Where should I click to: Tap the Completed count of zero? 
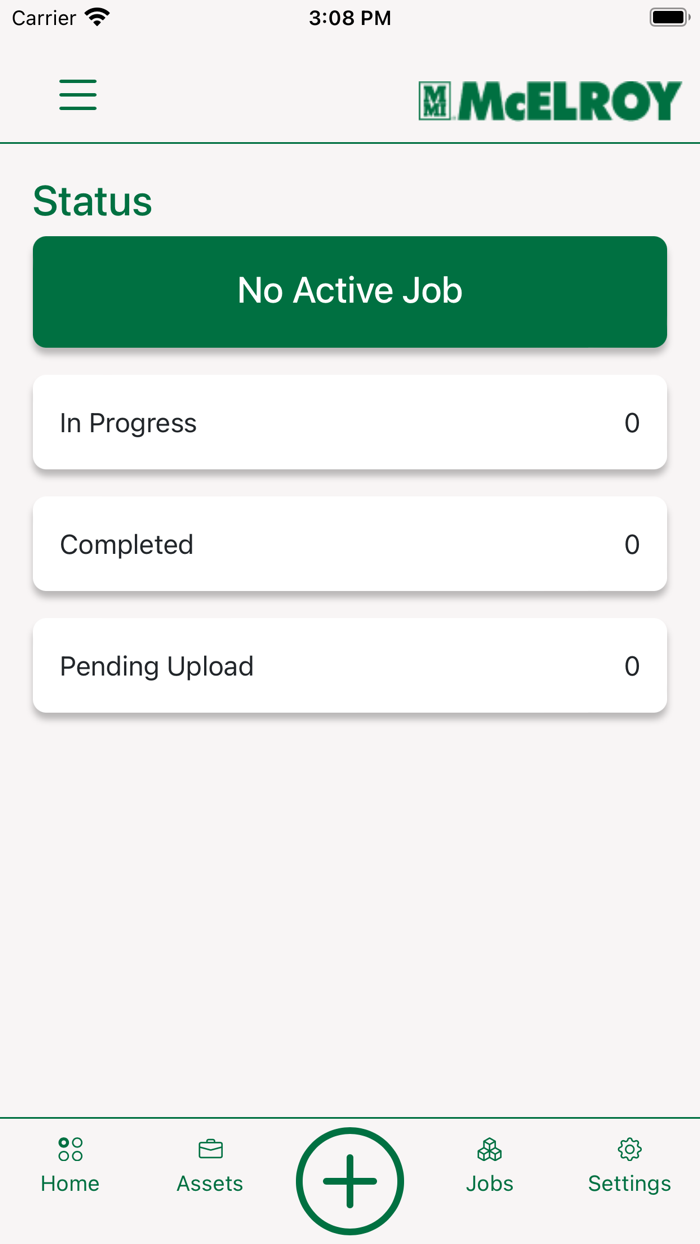pos(631,544)
